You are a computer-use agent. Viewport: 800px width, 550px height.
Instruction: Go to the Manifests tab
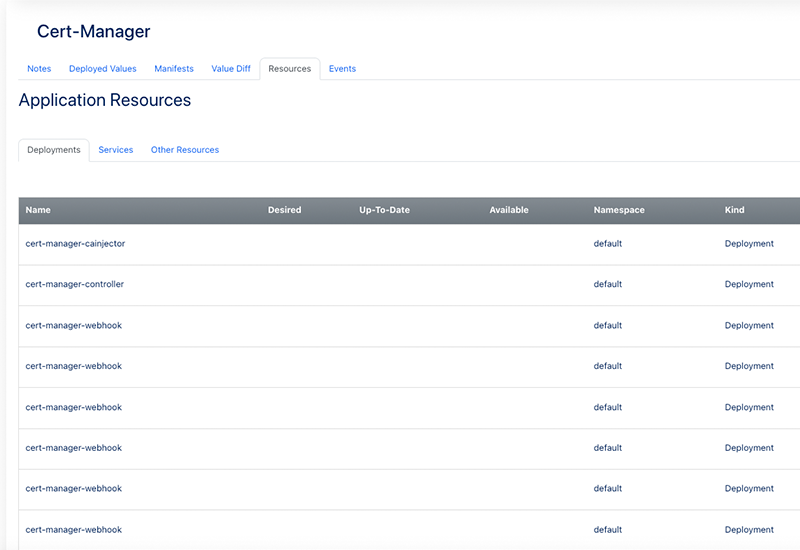coord(174,69)
